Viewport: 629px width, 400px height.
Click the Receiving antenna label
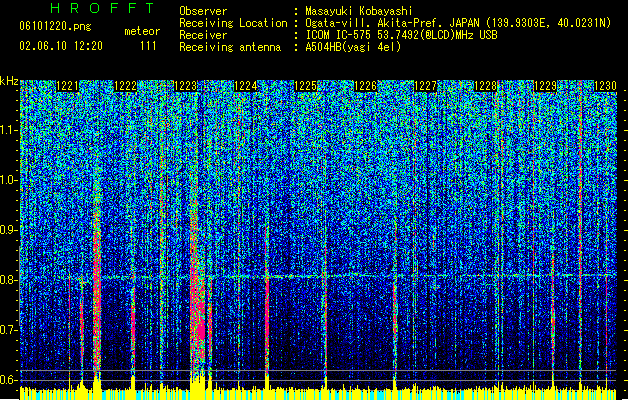point(230,47)
